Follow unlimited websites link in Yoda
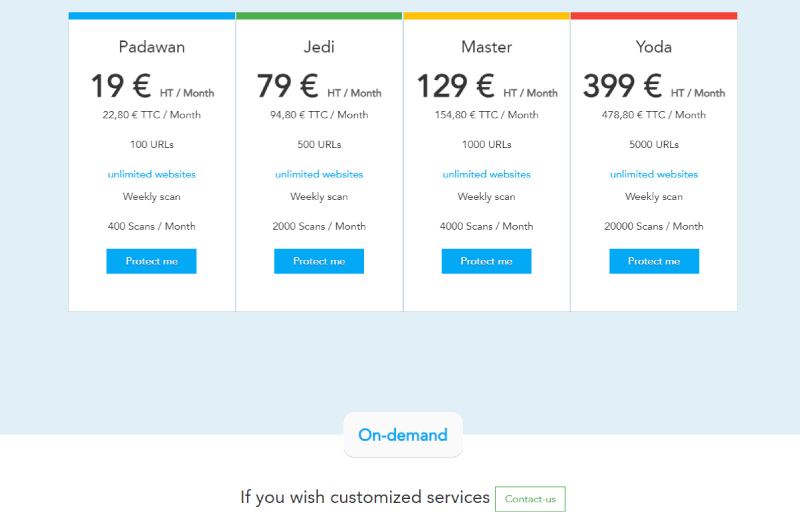The width and height of the screenshot is (800, 530). [654, 174]
